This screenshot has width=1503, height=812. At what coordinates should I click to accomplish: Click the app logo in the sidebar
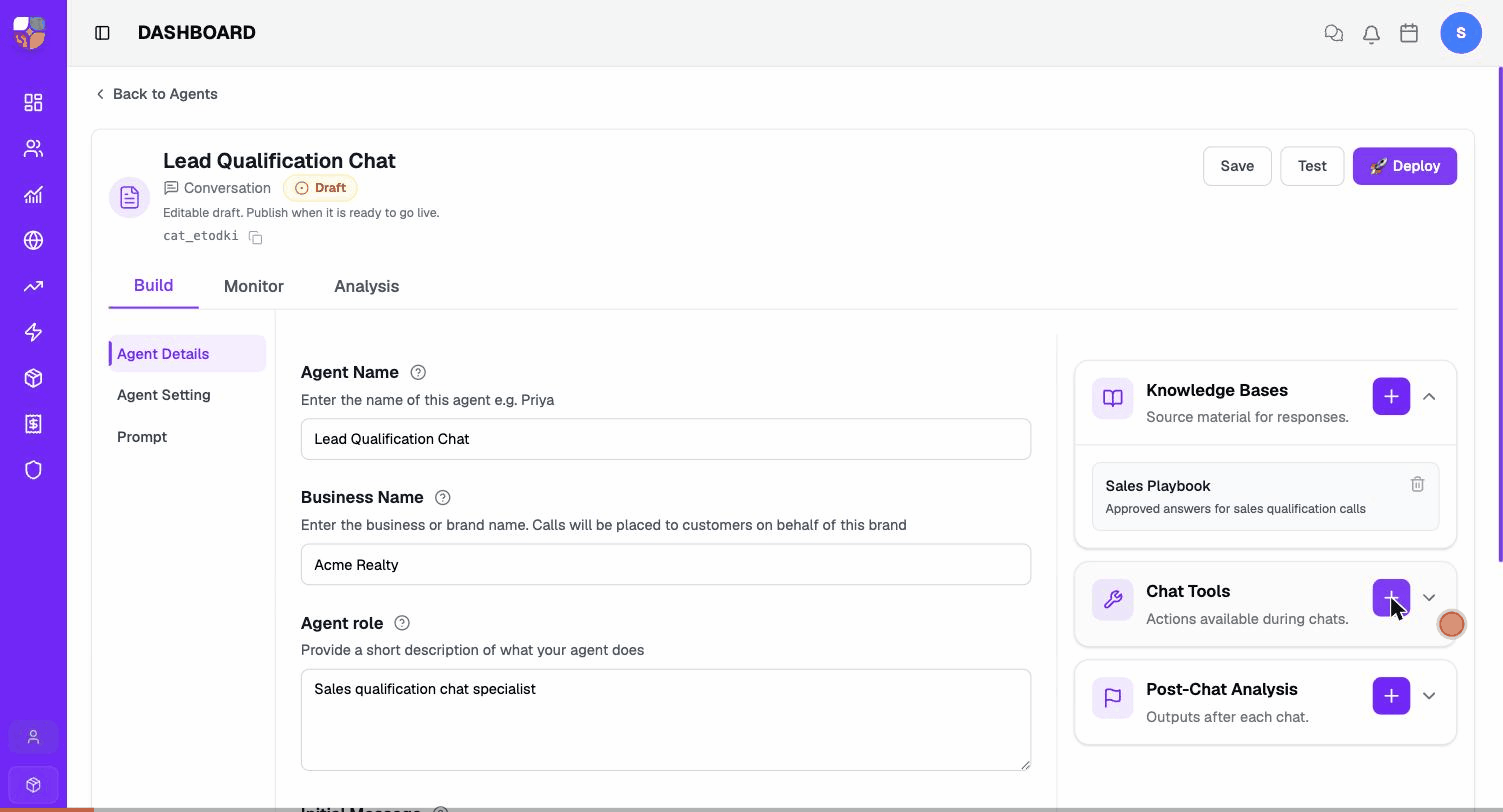[29, 32]
